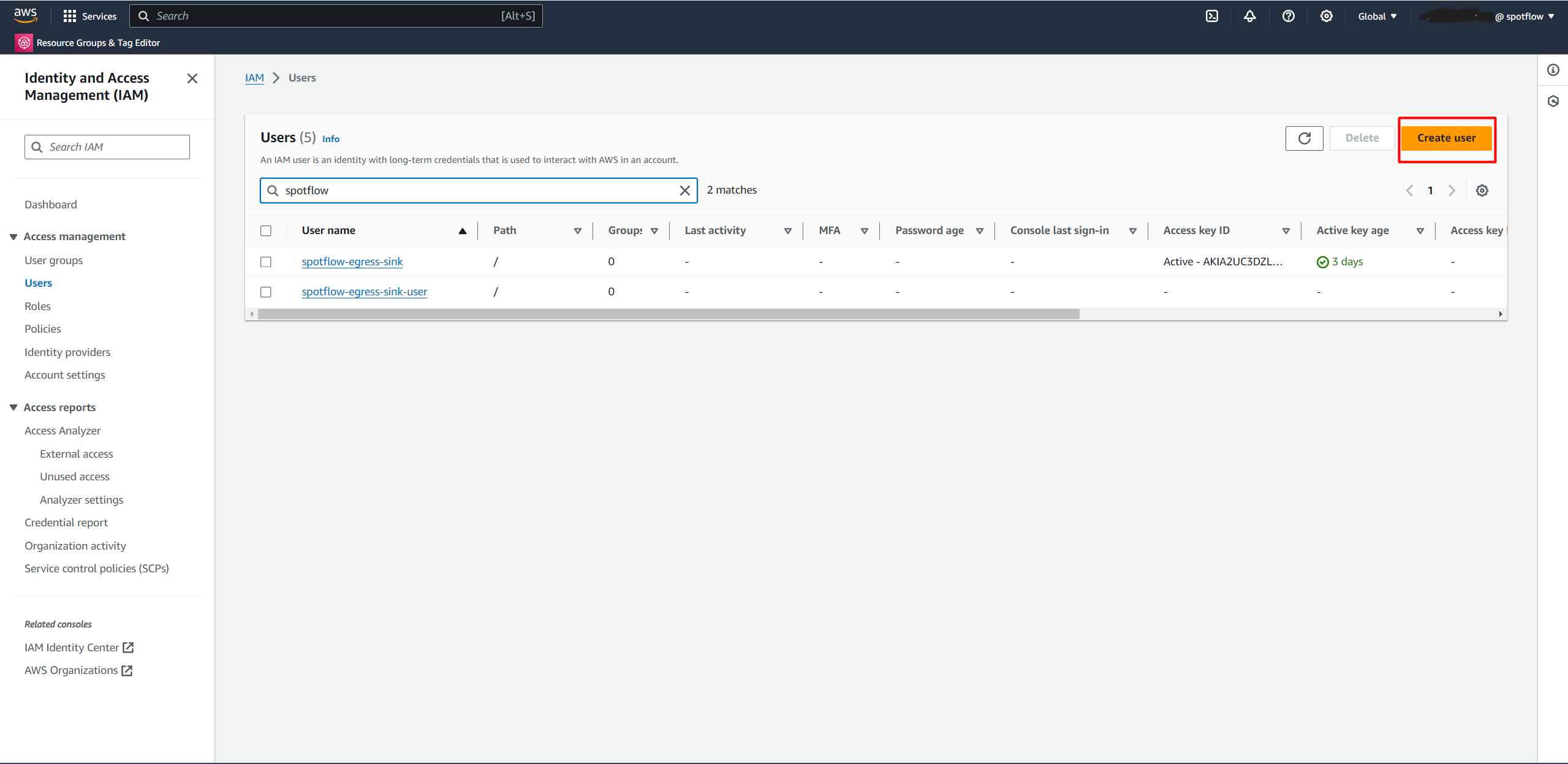Open External access in sidebar
Viewport: 1568px width, 764px height.
77,454
